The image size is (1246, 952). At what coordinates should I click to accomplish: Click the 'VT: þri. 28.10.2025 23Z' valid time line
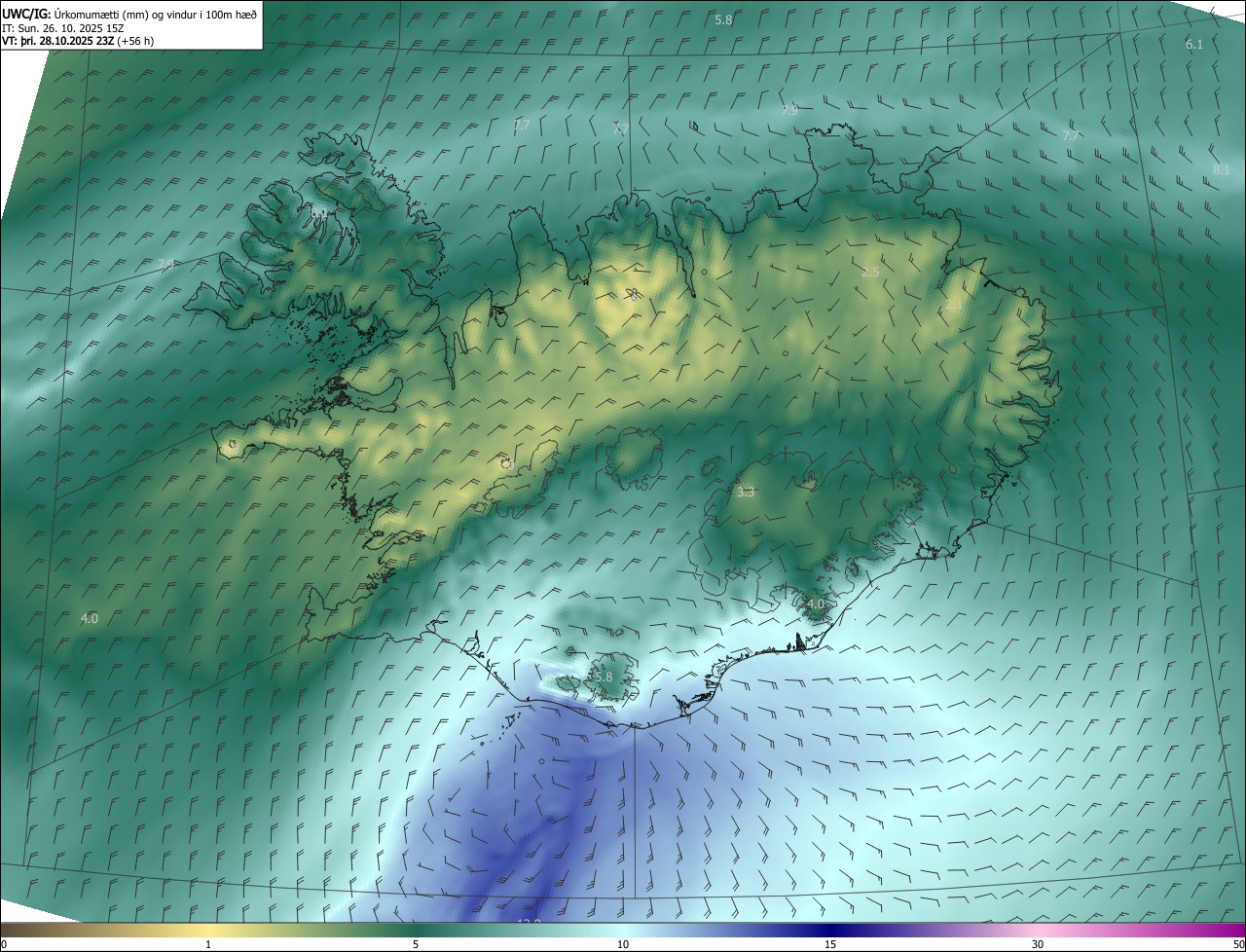tap(77, 41)
